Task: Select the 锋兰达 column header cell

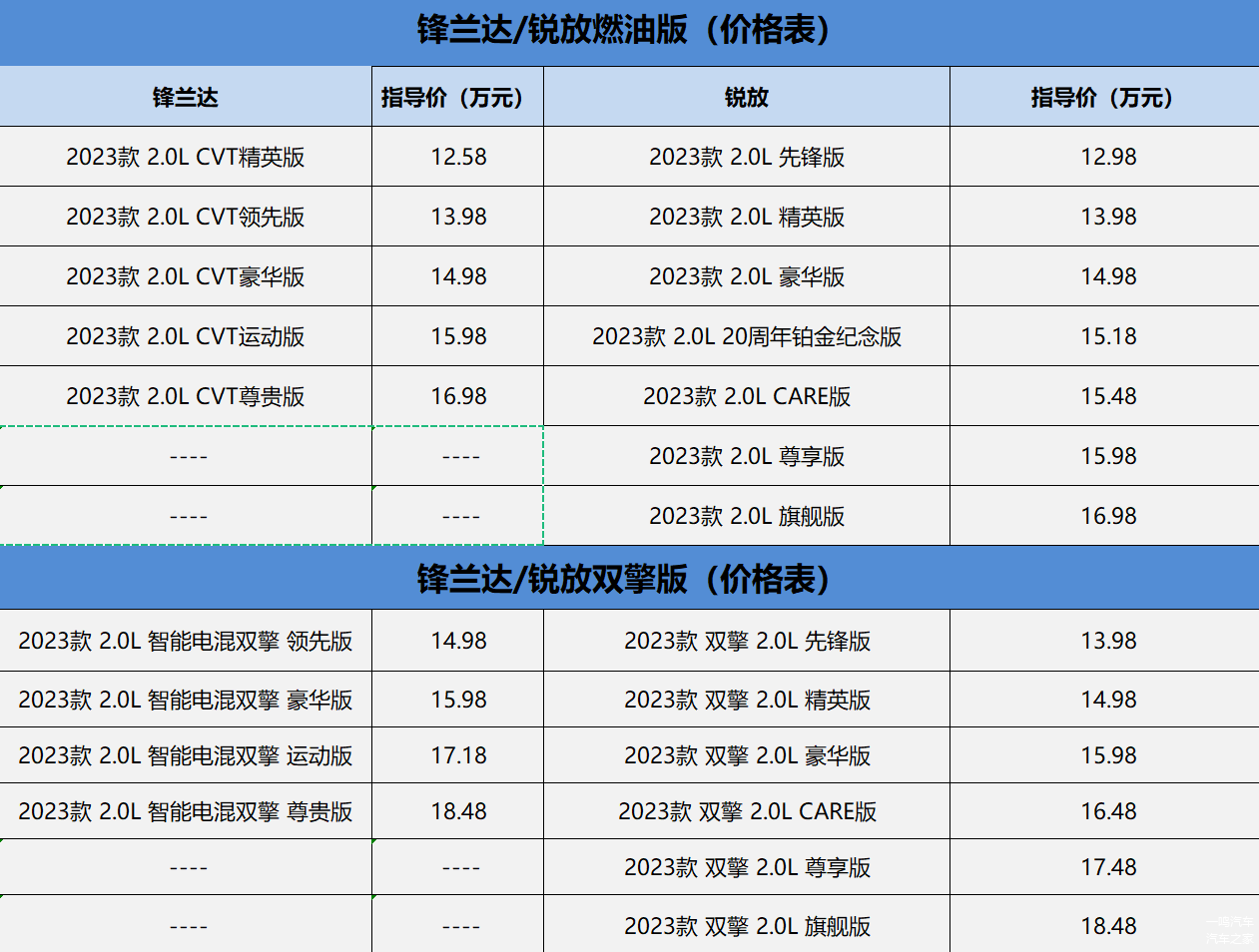Action: 186,98
